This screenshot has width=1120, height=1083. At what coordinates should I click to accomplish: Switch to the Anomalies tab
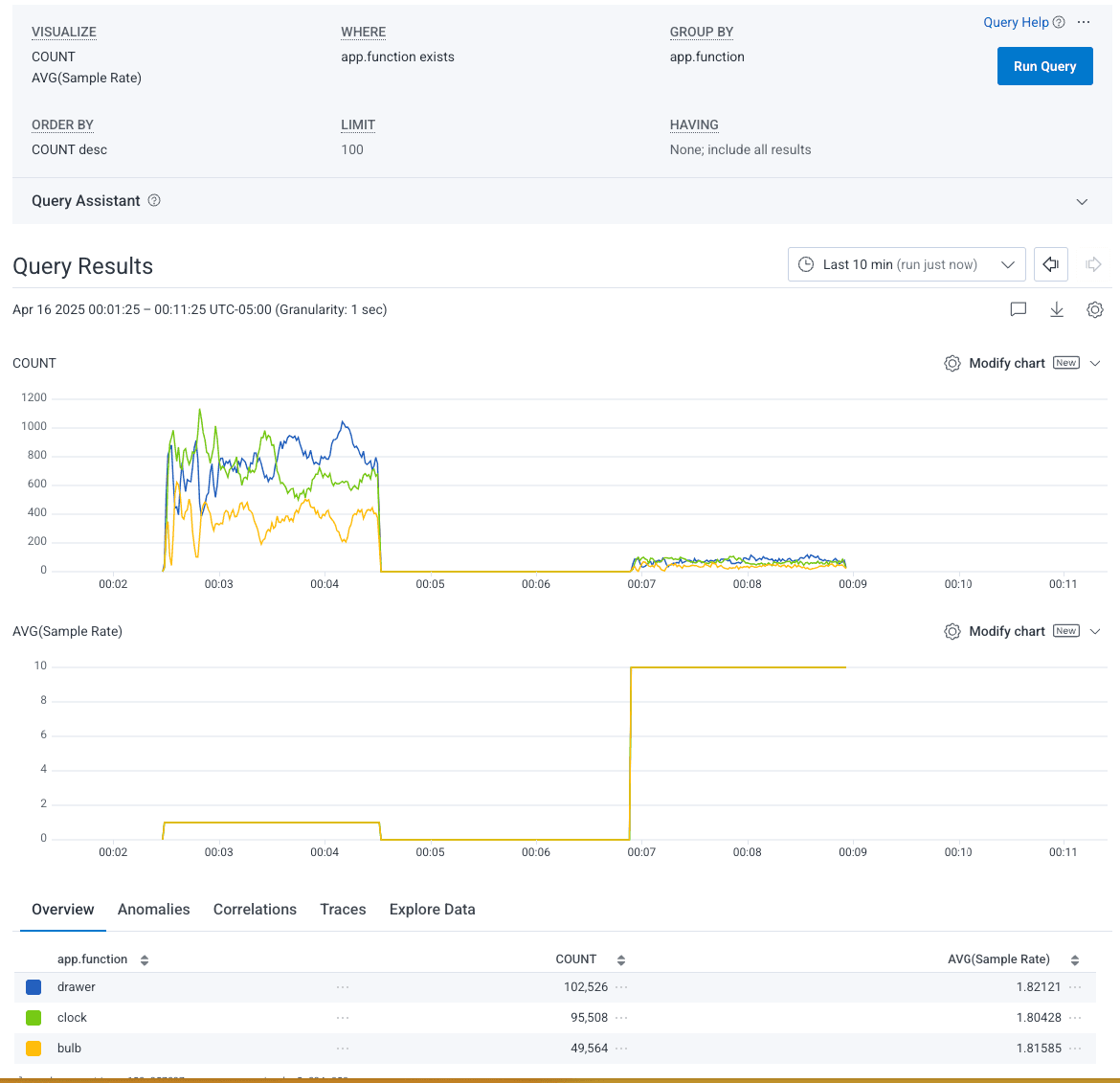click(x=153, y=910)
